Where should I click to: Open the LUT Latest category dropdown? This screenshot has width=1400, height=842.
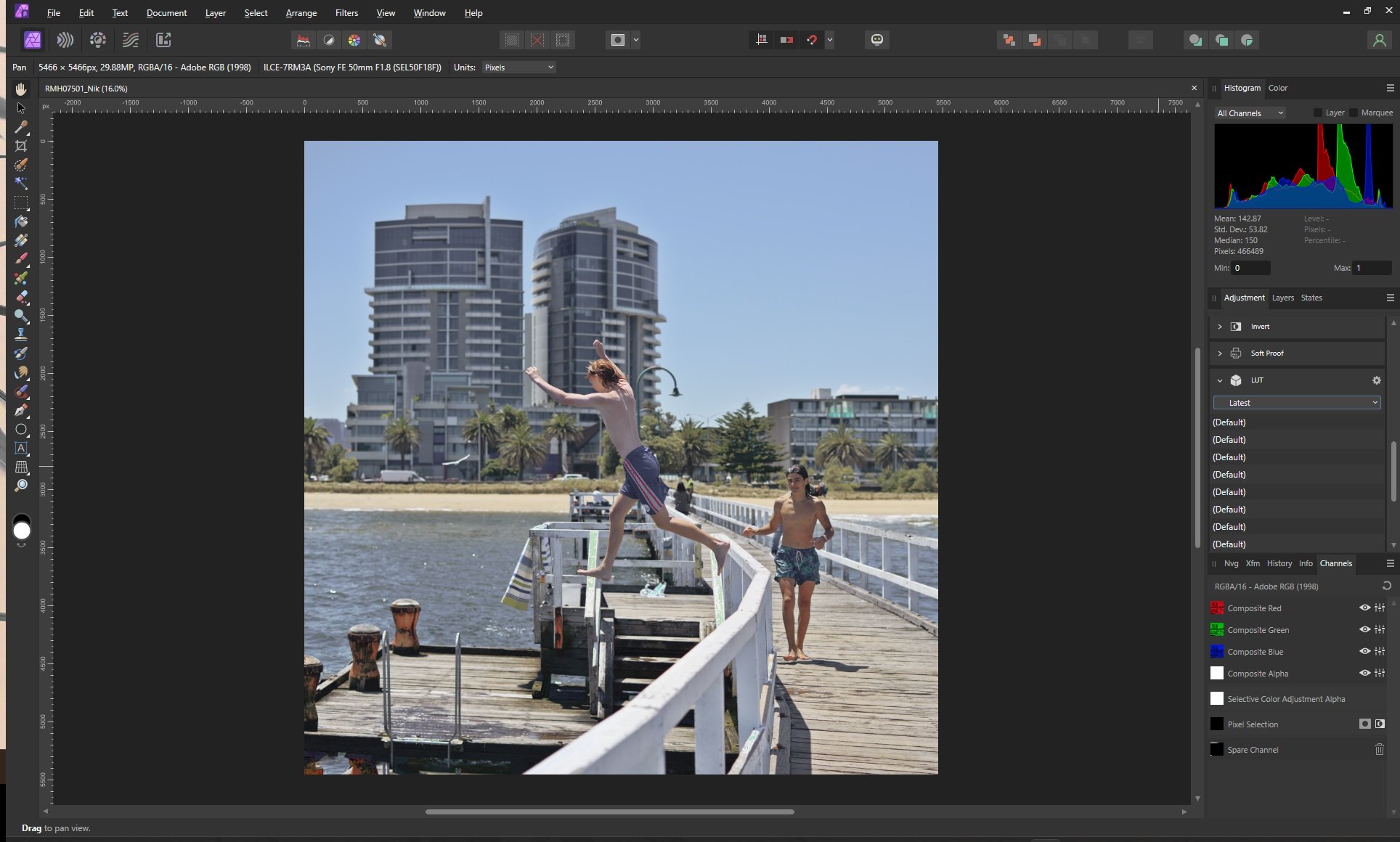coord(1297,402)
